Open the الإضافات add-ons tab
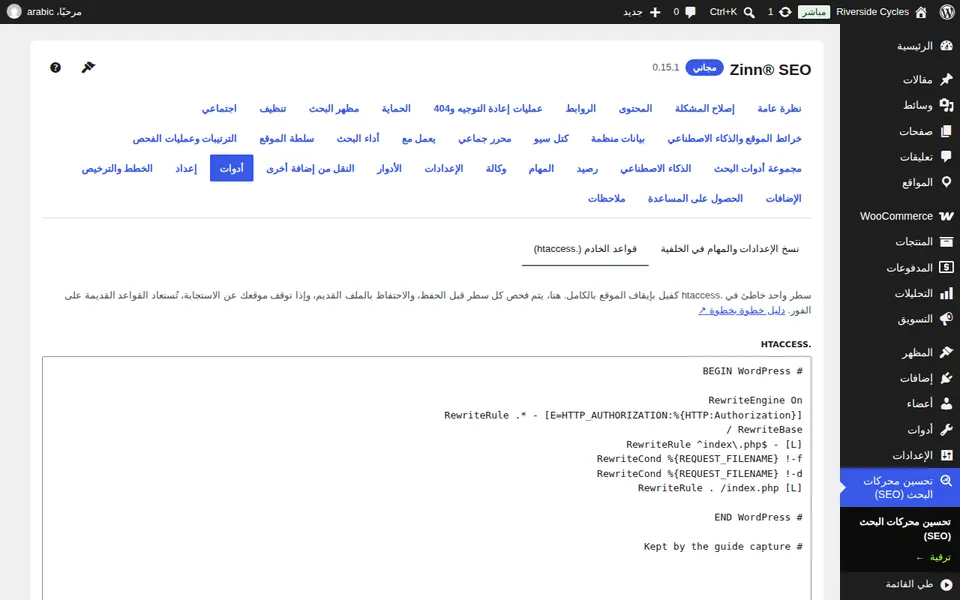Image resolution: width=960 pixels, height=600 pixels. pyautogui.click(x=784, y=198)
